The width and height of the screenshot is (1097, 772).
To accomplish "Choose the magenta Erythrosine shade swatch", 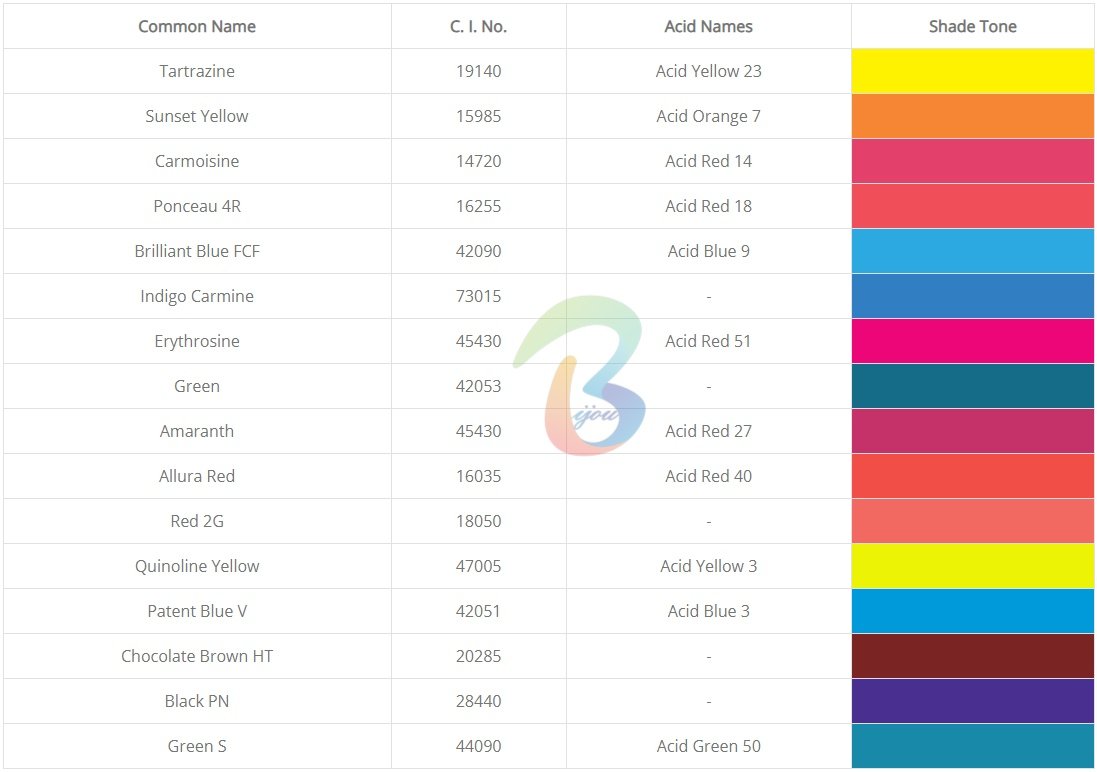I will 972,341.
